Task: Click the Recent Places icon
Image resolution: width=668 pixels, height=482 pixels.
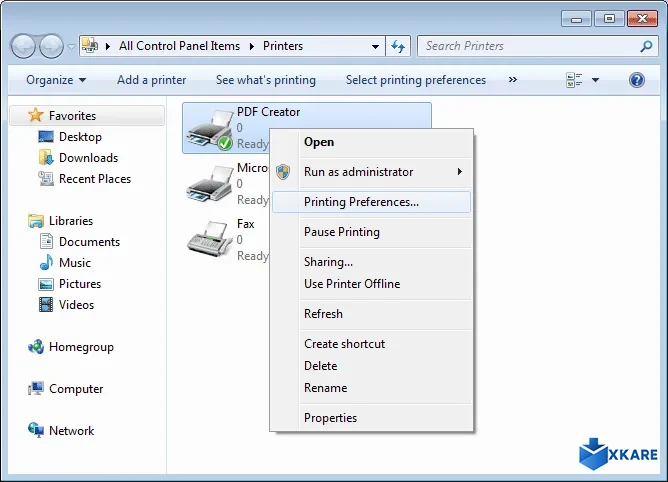Action: 46,179
